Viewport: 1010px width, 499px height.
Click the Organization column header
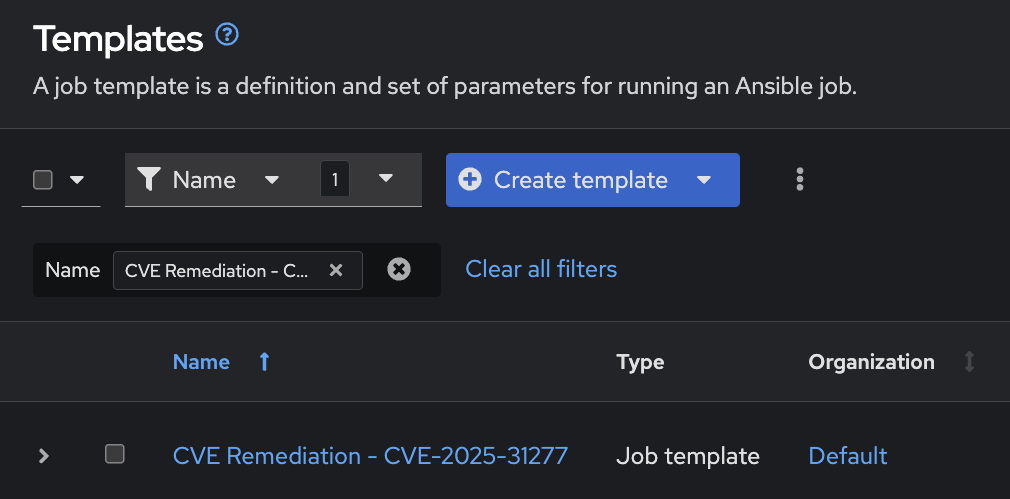[872, 362]
